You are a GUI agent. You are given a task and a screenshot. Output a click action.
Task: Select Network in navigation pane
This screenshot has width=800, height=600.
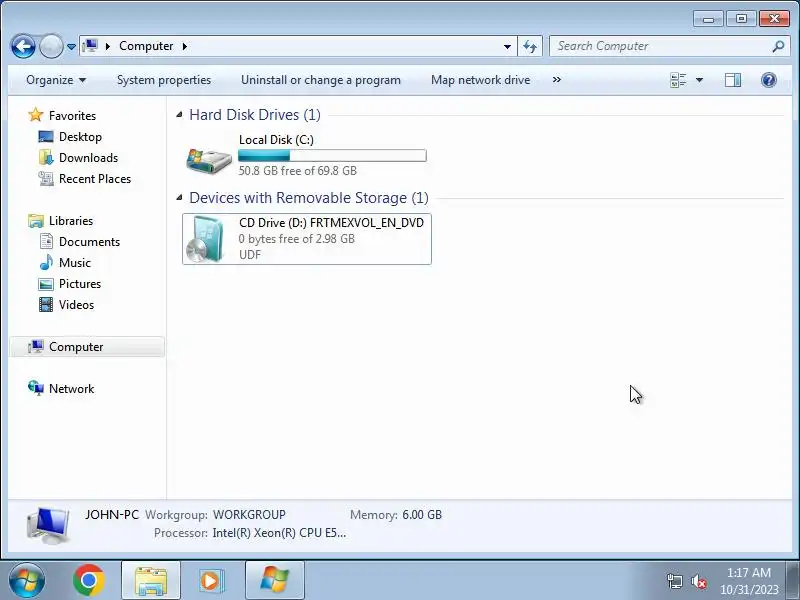[x=71, y=389]
